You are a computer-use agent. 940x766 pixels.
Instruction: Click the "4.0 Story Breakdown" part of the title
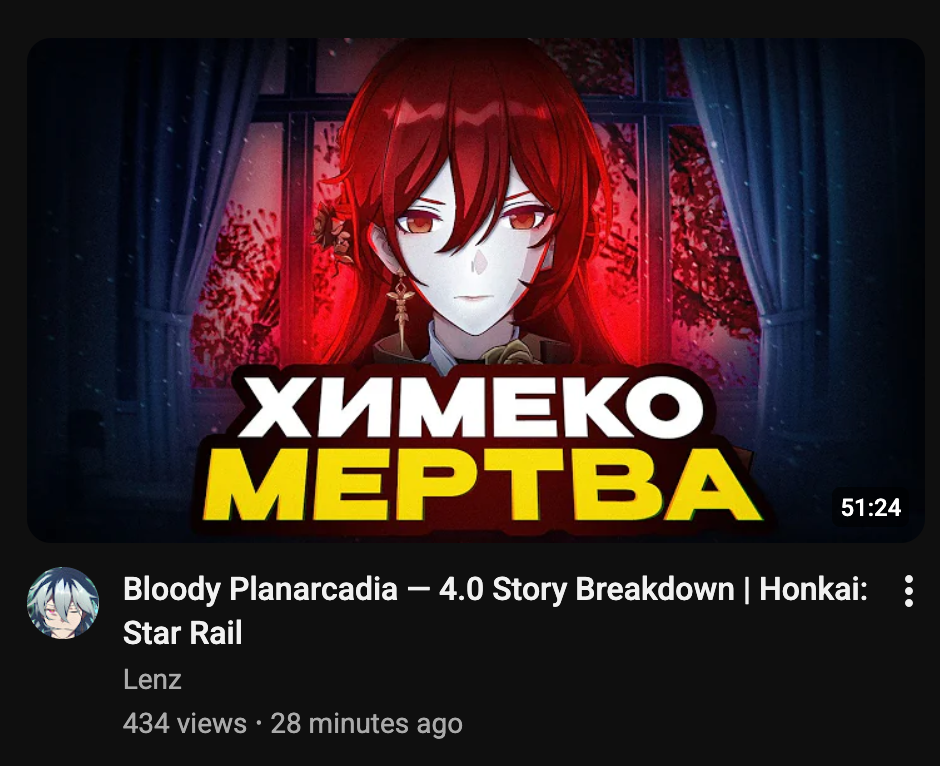click(586, 589)
